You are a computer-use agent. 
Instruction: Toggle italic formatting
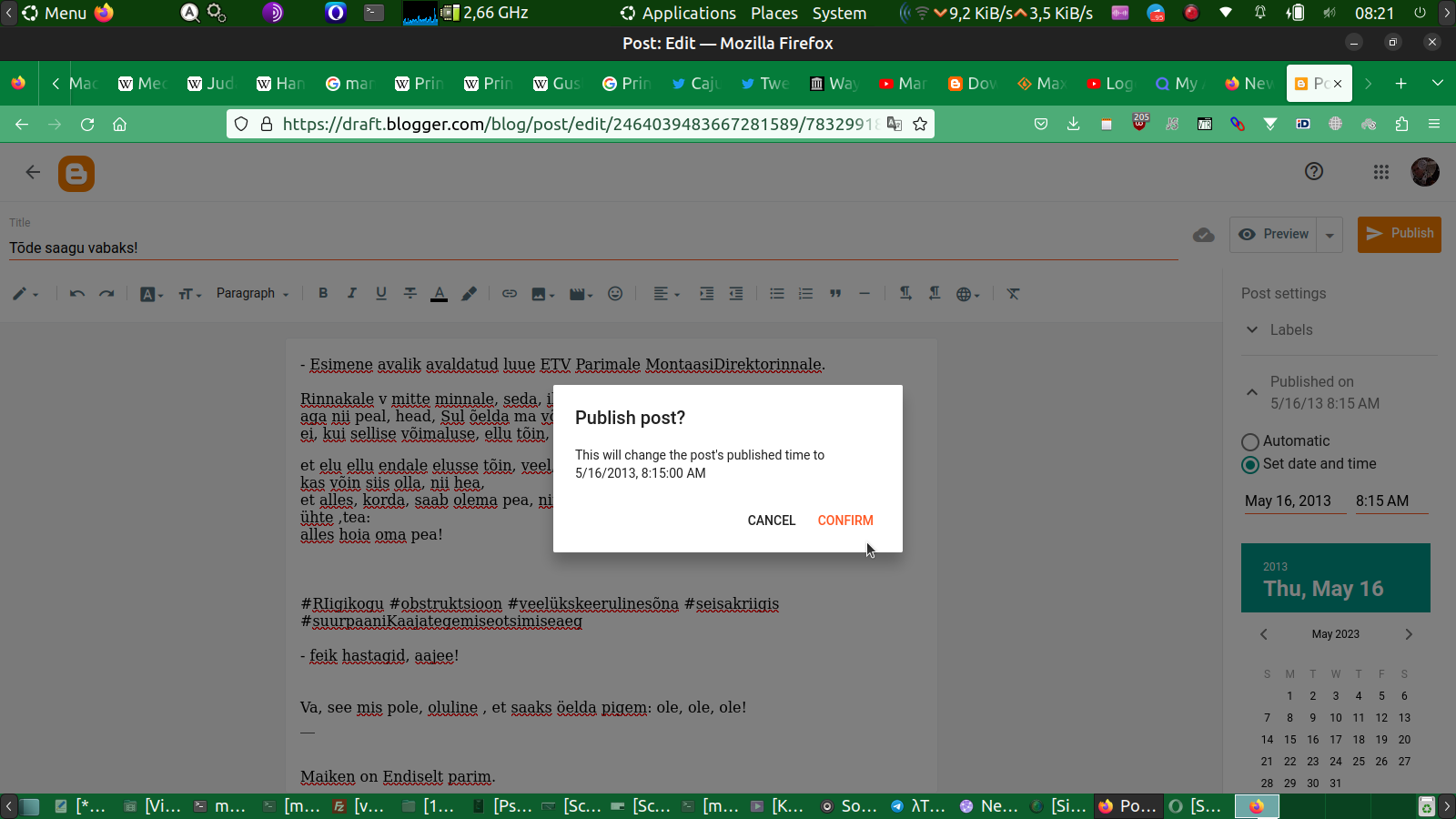tap(352, 293)
